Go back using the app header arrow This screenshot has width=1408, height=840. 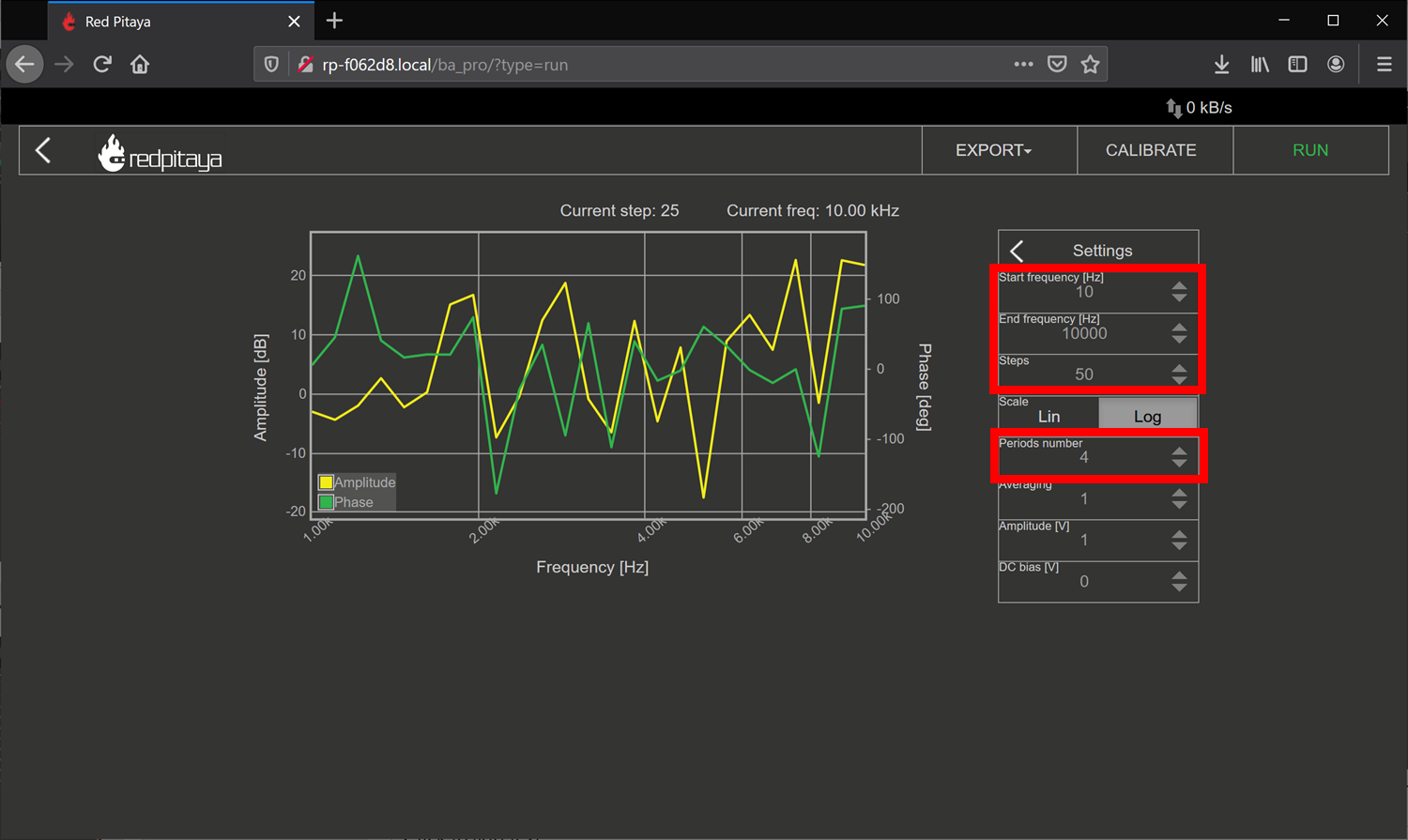[43, 150]
